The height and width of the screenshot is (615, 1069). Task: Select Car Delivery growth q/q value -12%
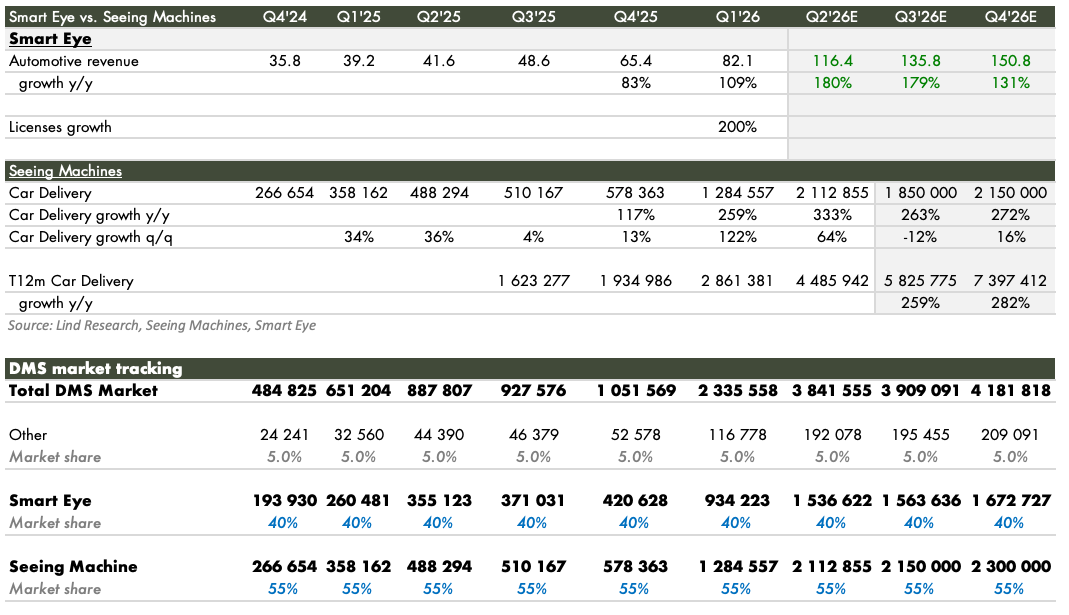(920, 237)
